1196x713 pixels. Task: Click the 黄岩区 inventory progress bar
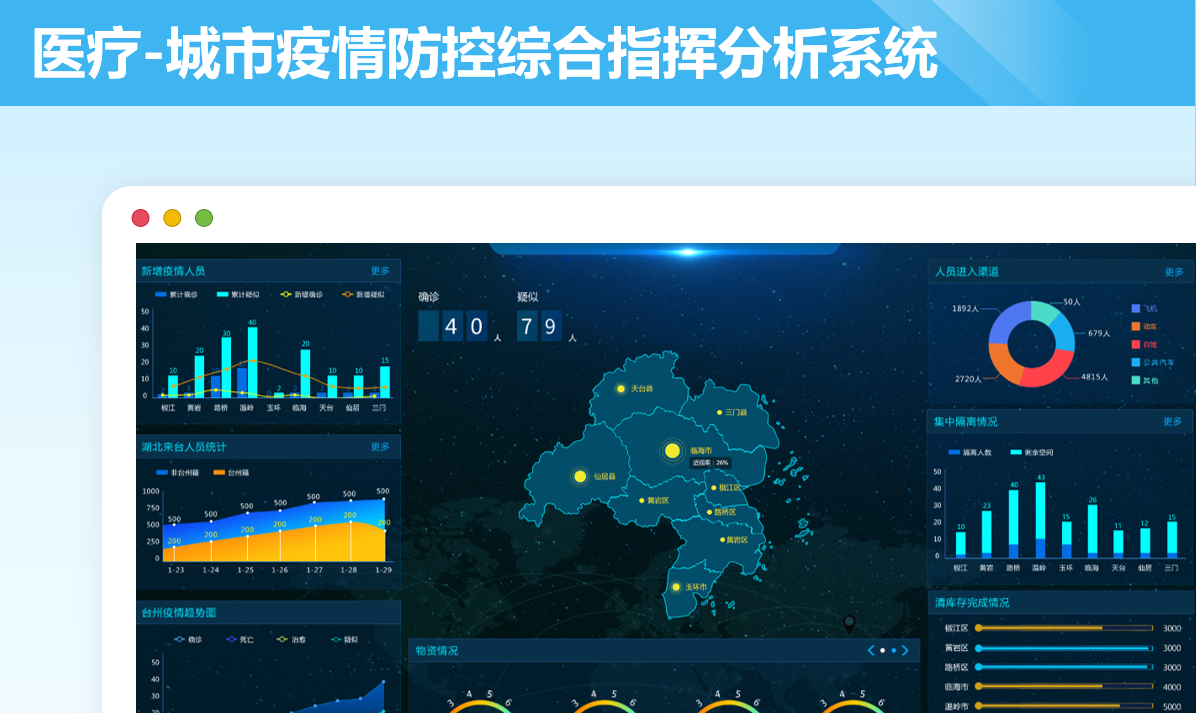point(1064,648)
